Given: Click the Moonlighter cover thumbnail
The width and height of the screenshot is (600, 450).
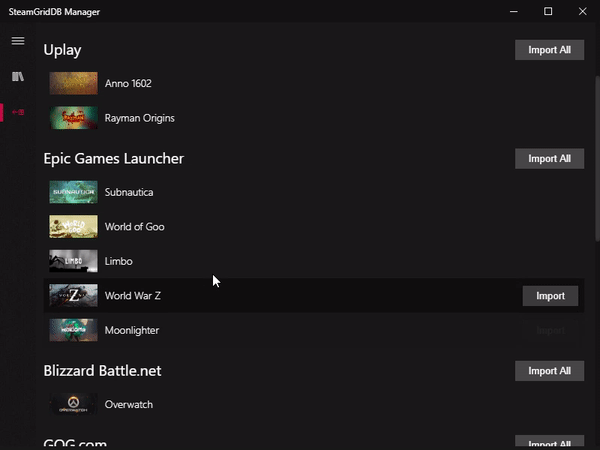Looking at the screenshot, I should tap(73, 330).
